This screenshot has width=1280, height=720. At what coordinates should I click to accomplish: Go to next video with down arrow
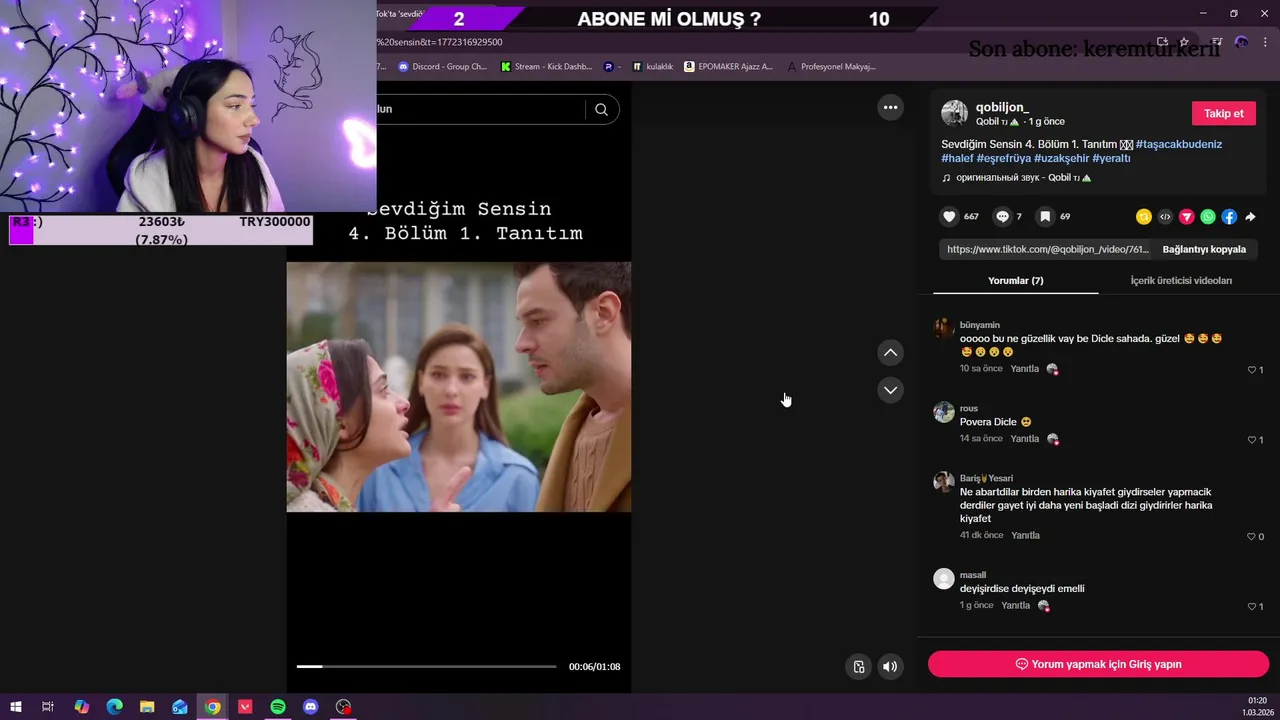click(x=890, y=390)
